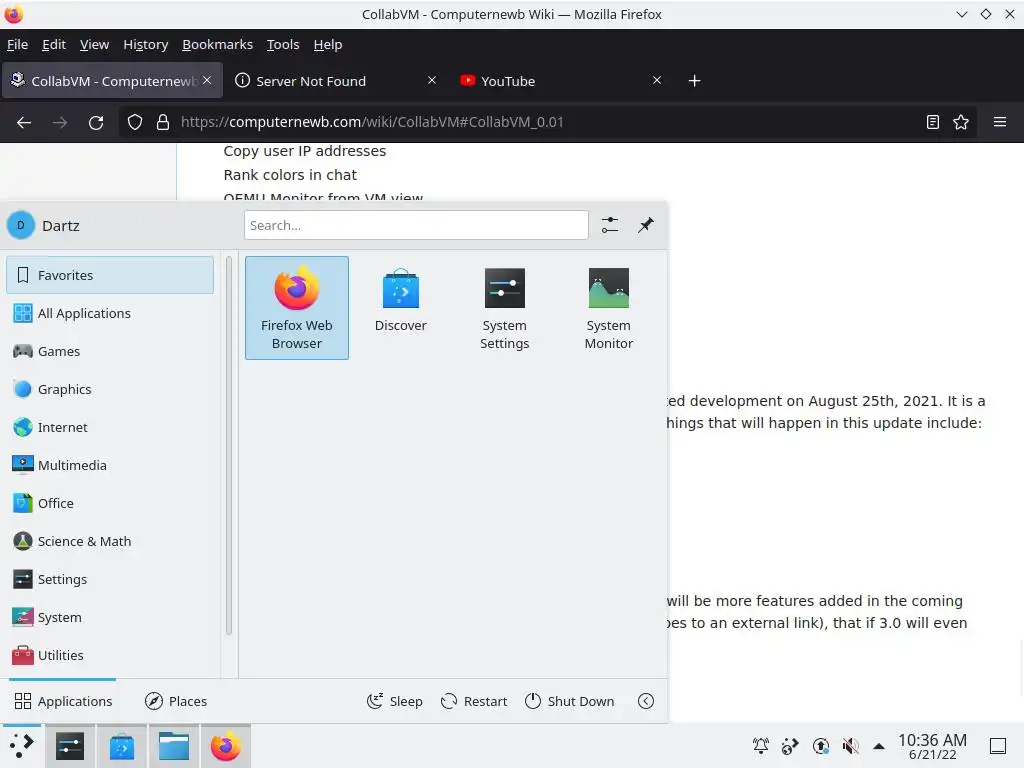The width and height of the screenshot is (1024, 768).
Task: Click the computernewb.com URL bar
Action: 546,122
